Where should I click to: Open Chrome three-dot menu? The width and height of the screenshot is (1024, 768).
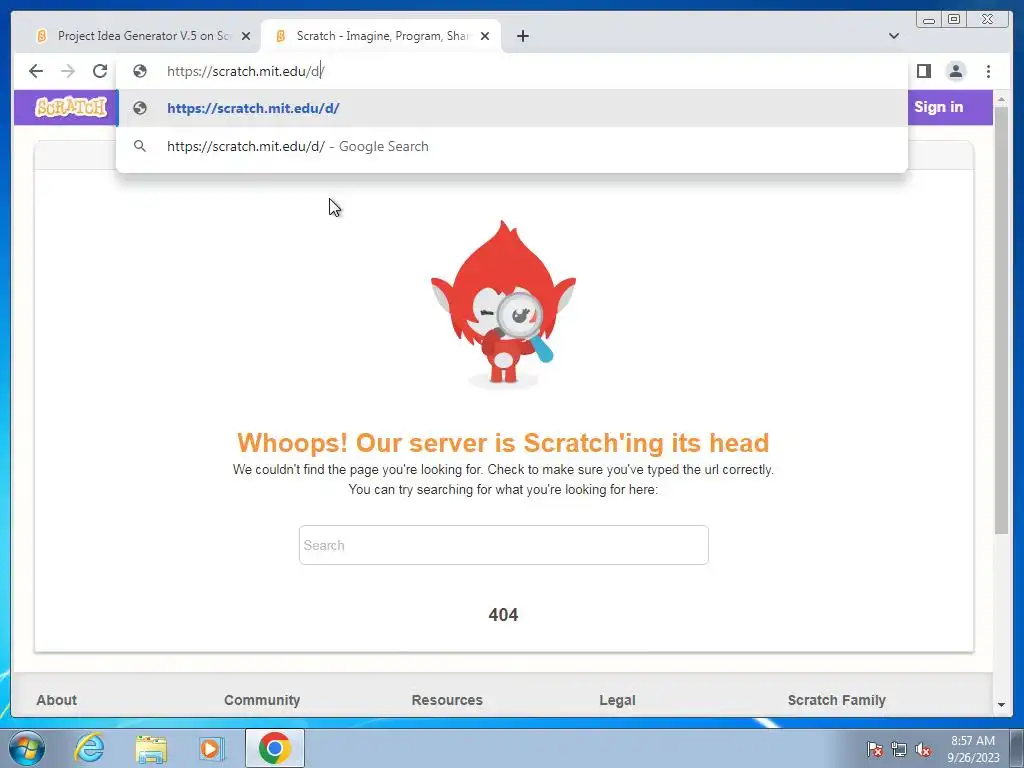[988, 71]
